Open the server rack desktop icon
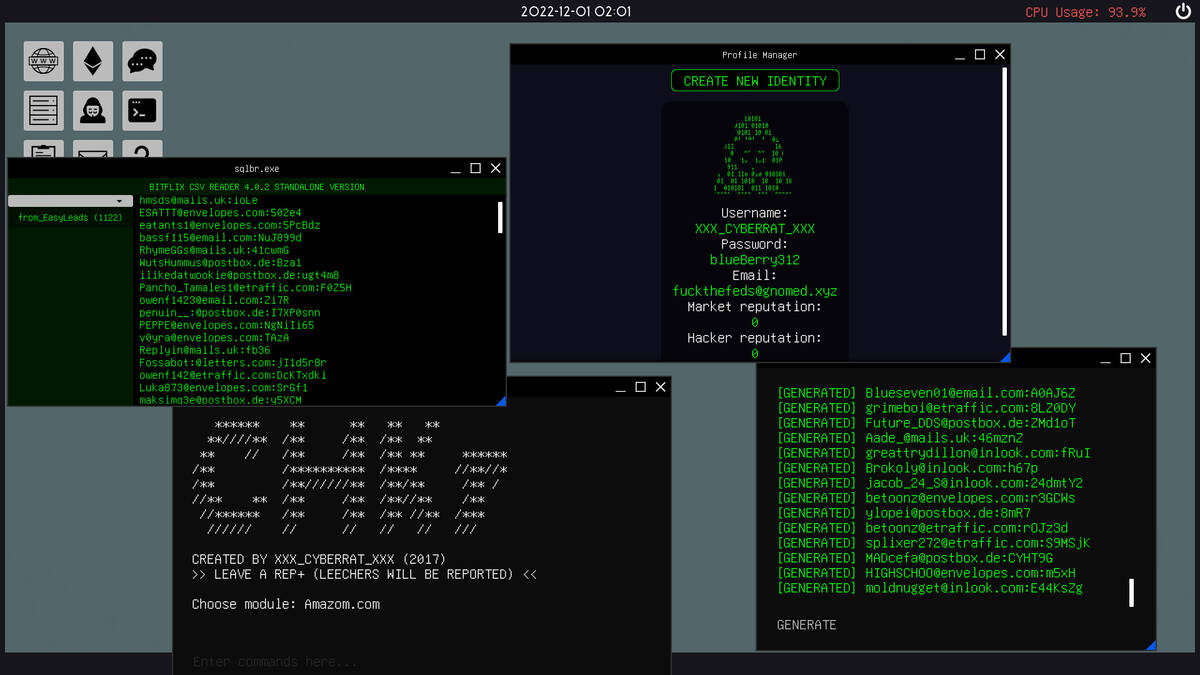Viewport: 1200px width, 675px height. coord(44,111)
